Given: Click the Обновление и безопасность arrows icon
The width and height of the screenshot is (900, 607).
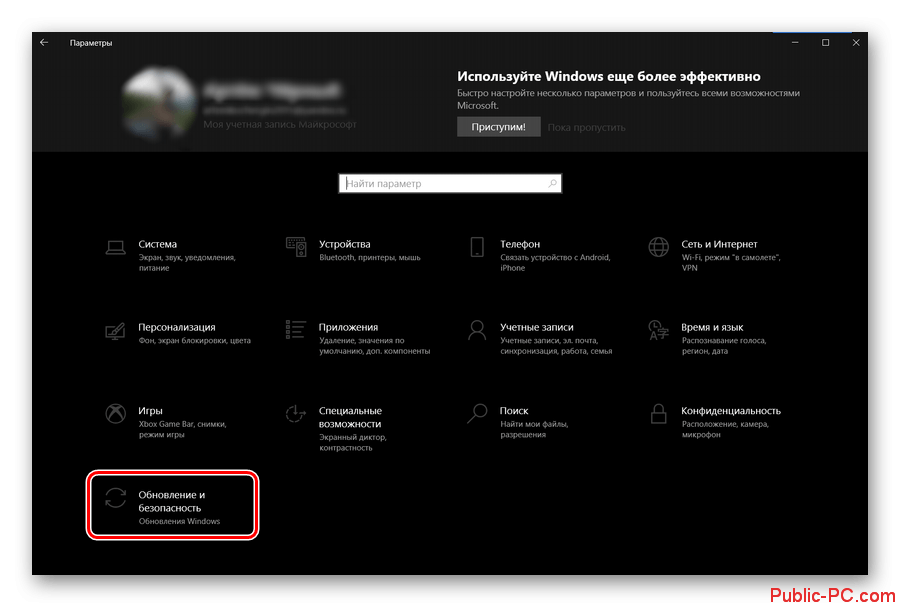Looking at the screenshot, I should click(x=115, y=497).
